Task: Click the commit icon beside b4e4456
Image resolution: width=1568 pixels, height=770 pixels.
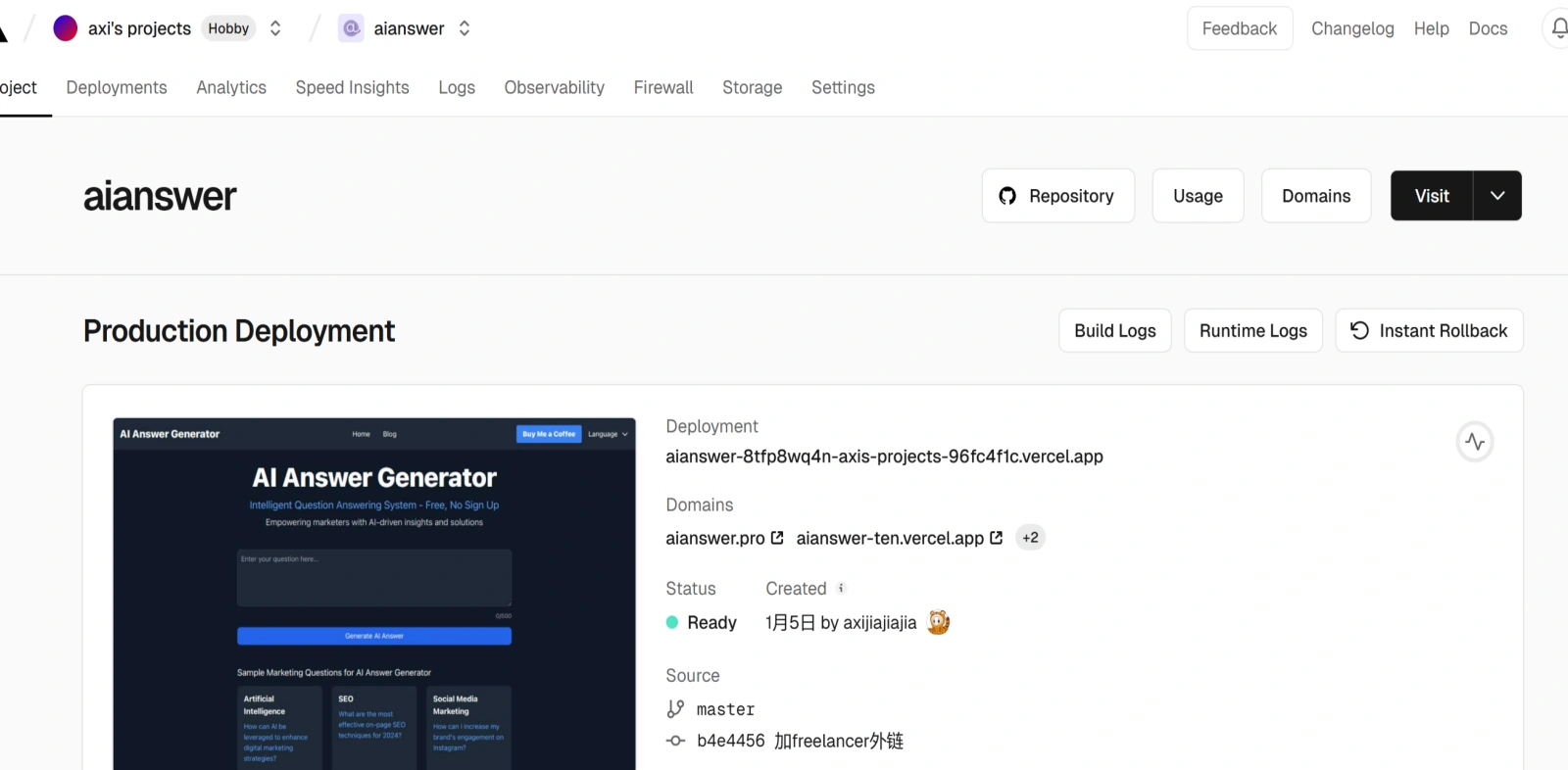Action: click(675, 741)
